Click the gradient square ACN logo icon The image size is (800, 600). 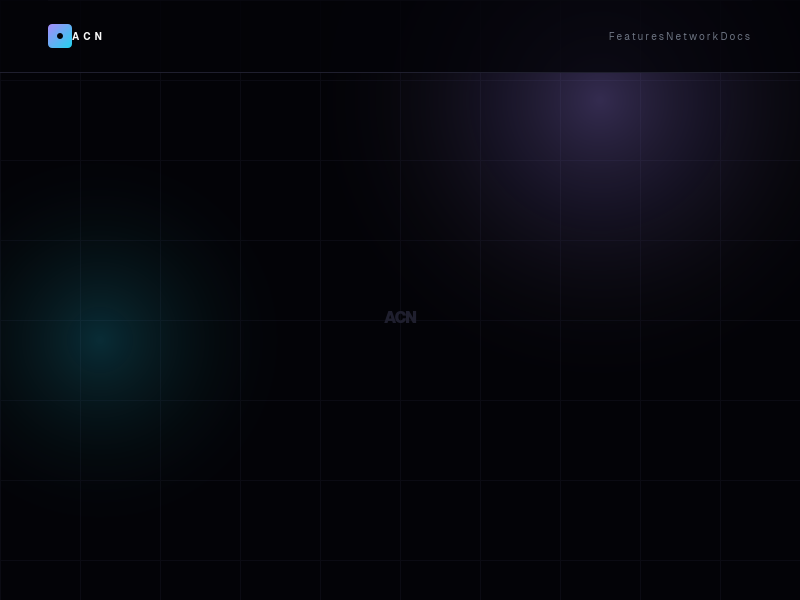(x=60, y=36)
